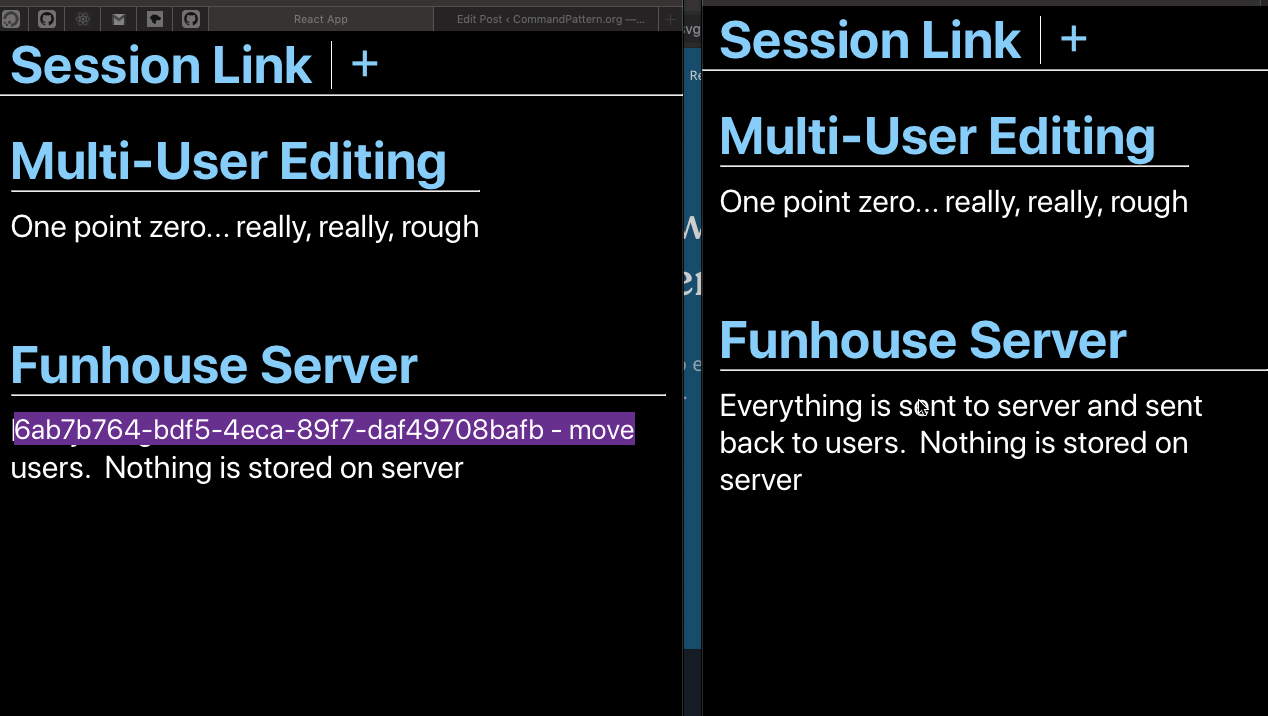Click the plus button in the right-hand window
Image resolution: width=1268 pixels, height=716 pixels.
click(1074, 39)
